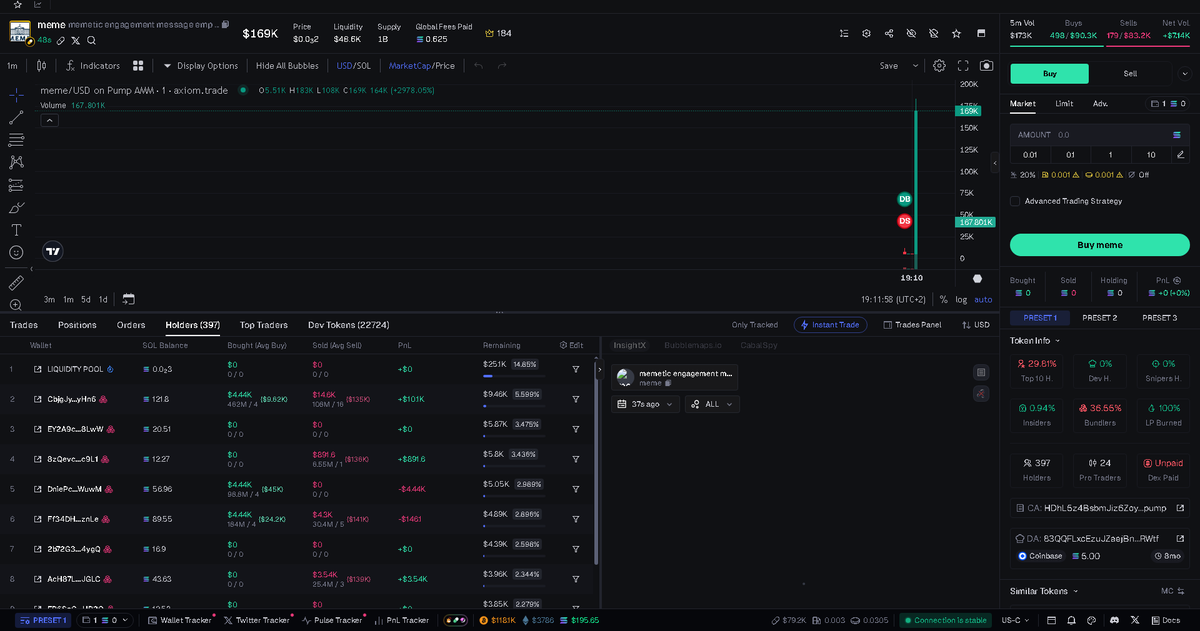The image size is (1200, 631).
Task: Open the Pulse Tracker
Action: 333,620
